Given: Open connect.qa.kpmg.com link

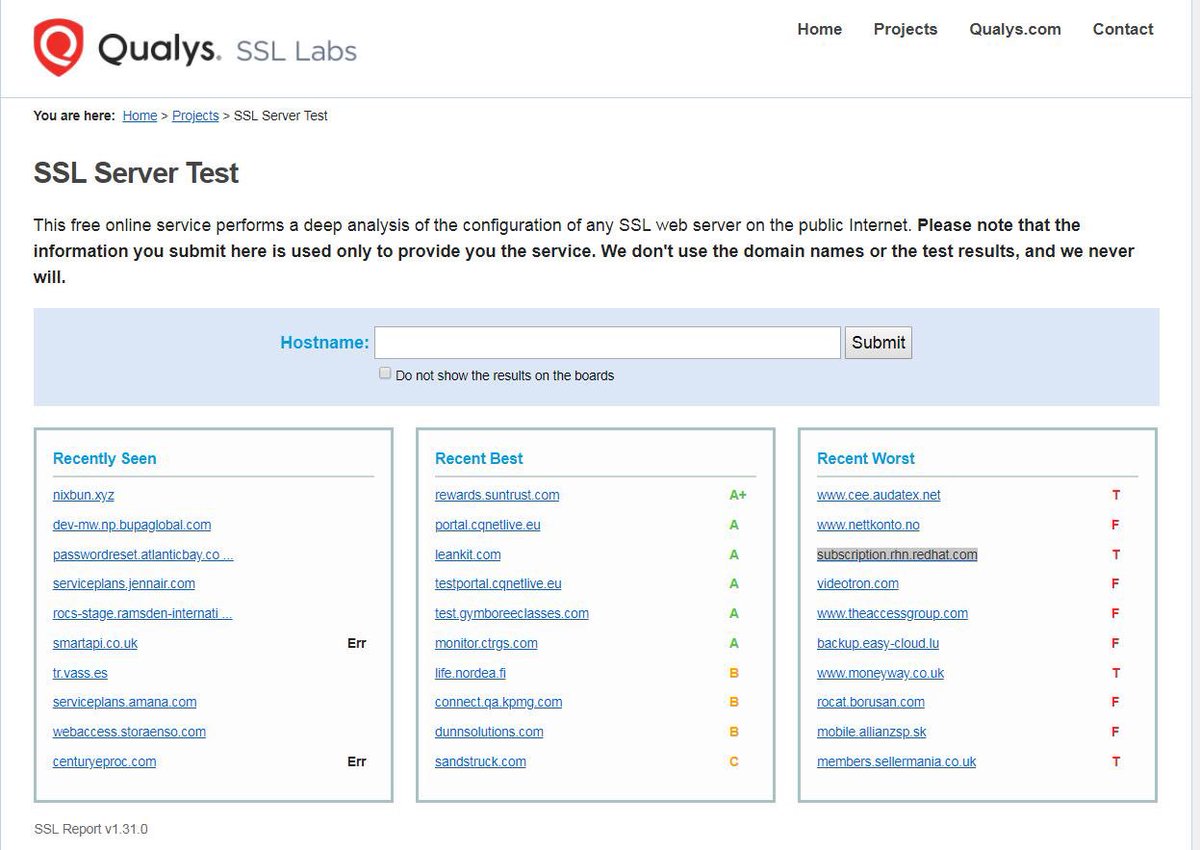Looking at the screenshot, I should click(498, 702).
